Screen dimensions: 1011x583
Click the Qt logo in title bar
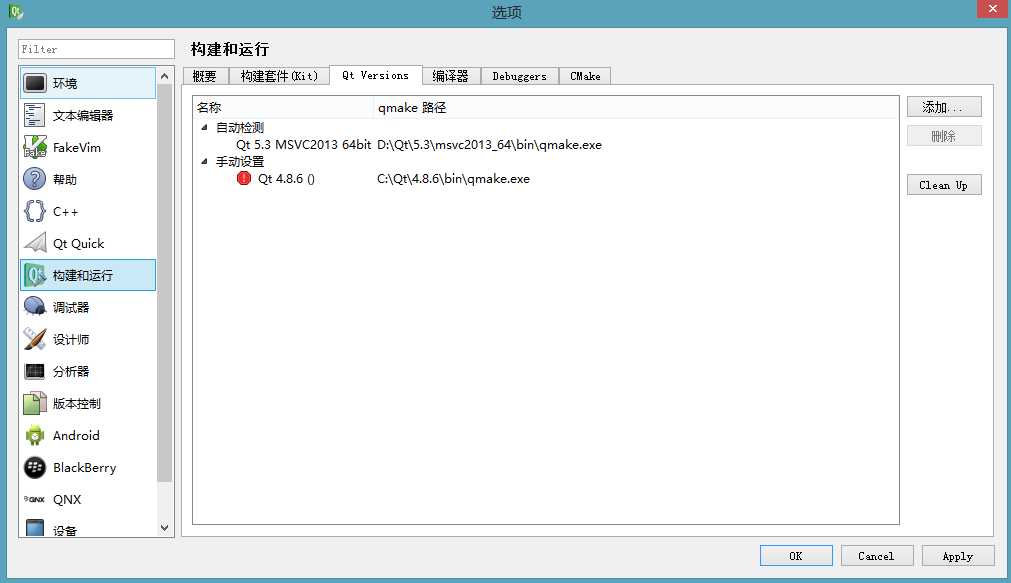click(x=17, y=12)
